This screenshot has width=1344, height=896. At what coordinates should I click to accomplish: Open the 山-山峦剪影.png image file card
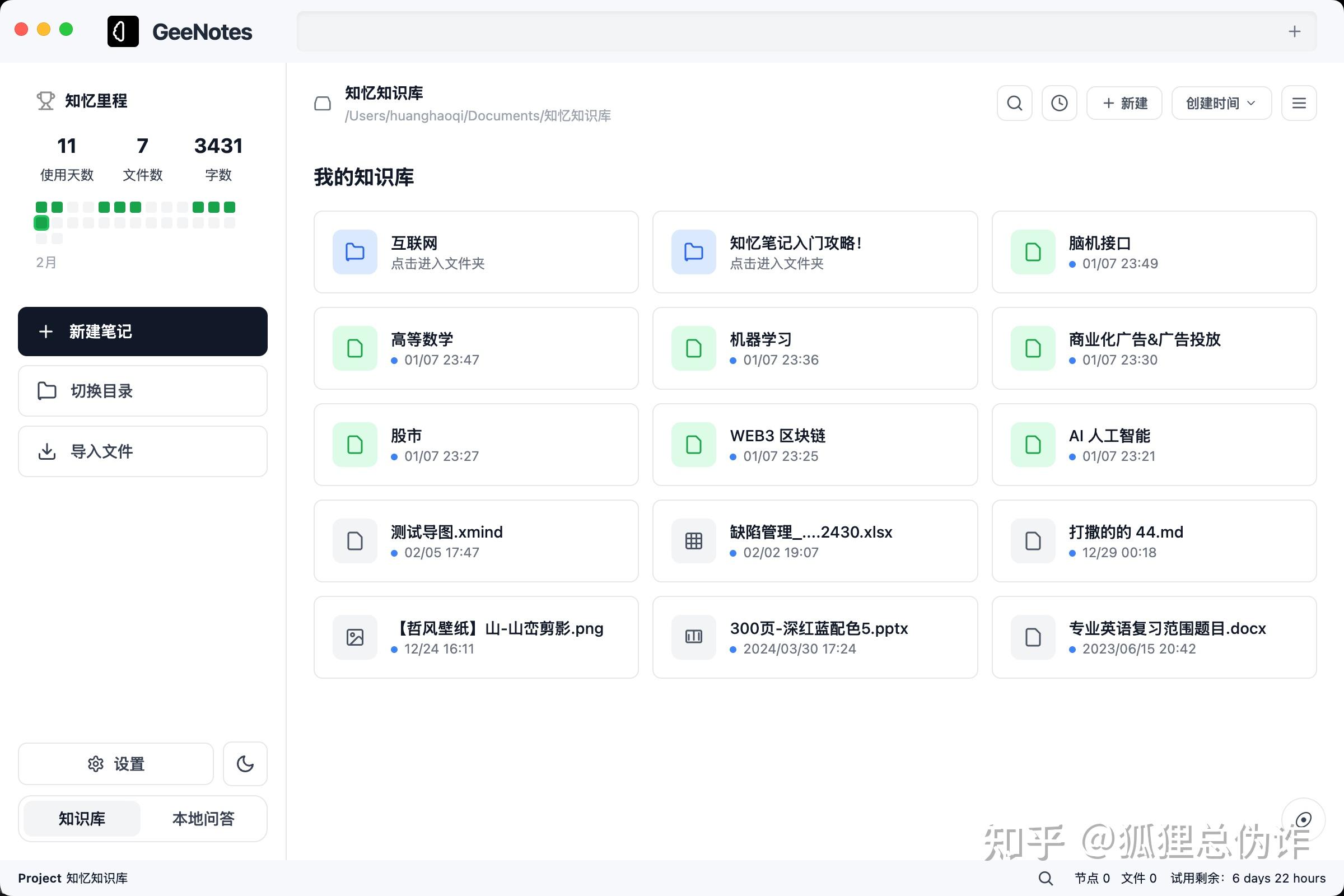[x=475, y=637]
